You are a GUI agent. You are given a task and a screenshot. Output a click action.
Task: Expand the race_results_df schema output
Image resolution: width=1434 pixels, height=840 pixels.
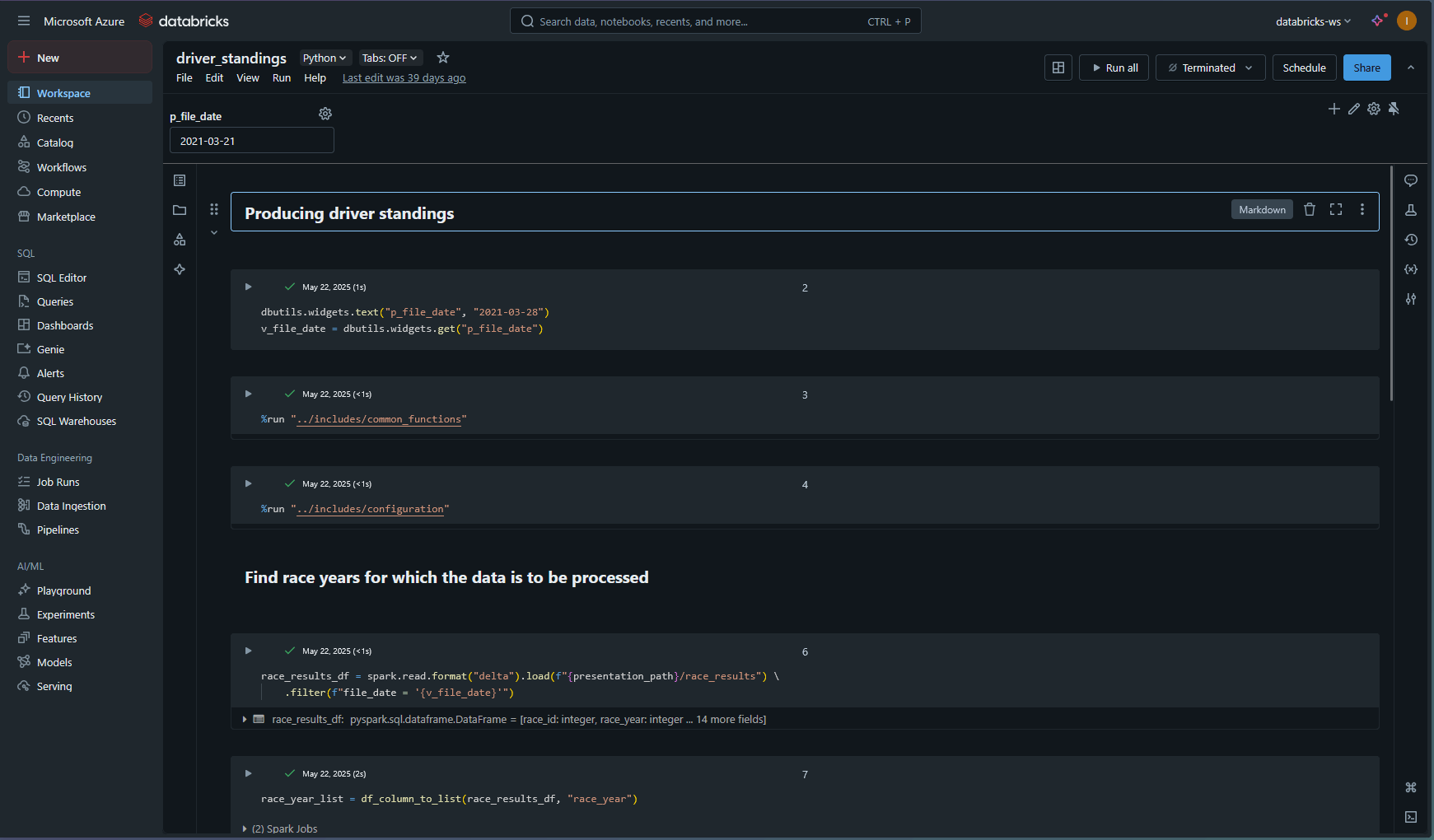point(245,719)
